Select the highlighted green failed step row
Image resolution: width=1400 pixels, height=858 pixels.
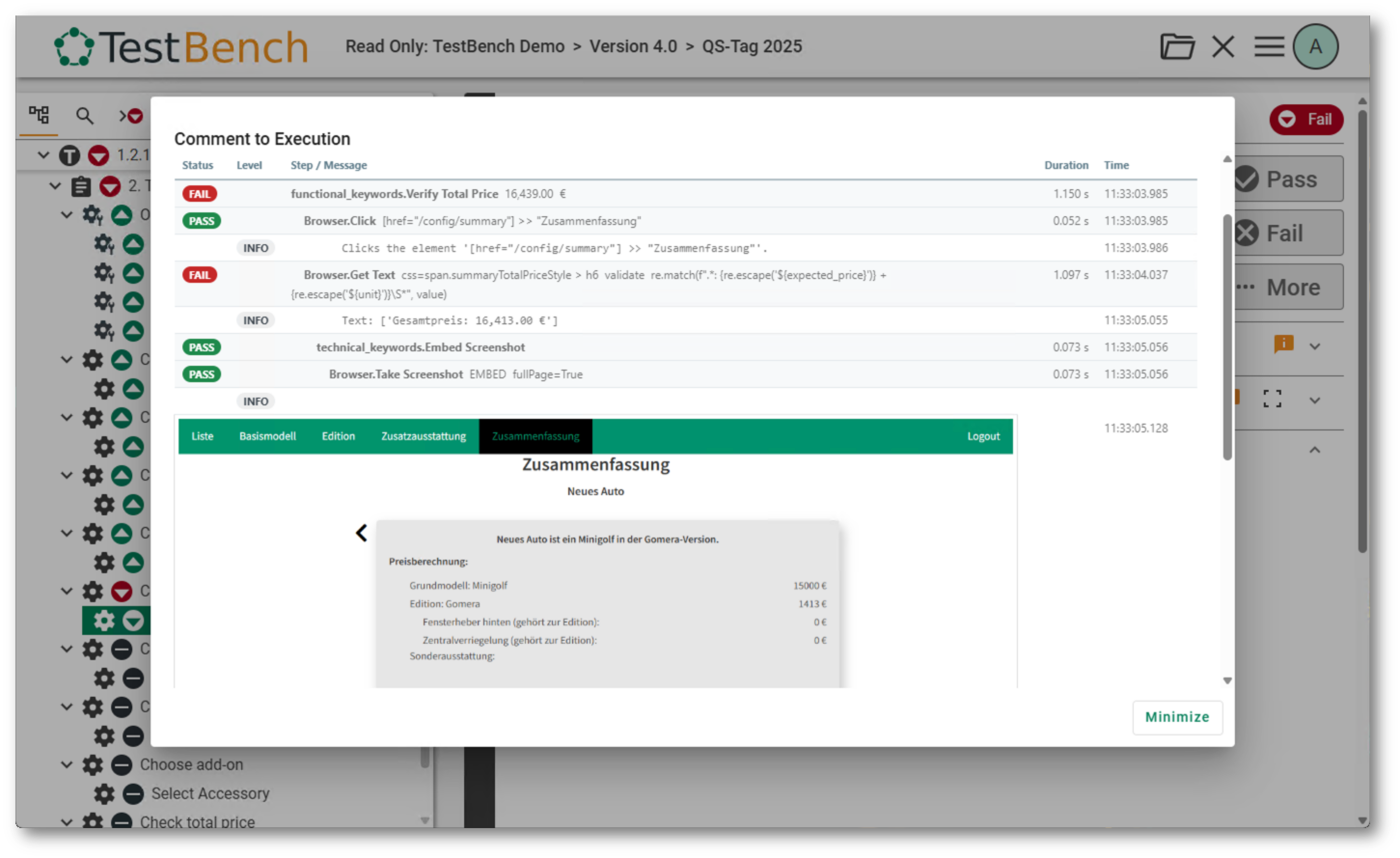(x=116, y=621)
